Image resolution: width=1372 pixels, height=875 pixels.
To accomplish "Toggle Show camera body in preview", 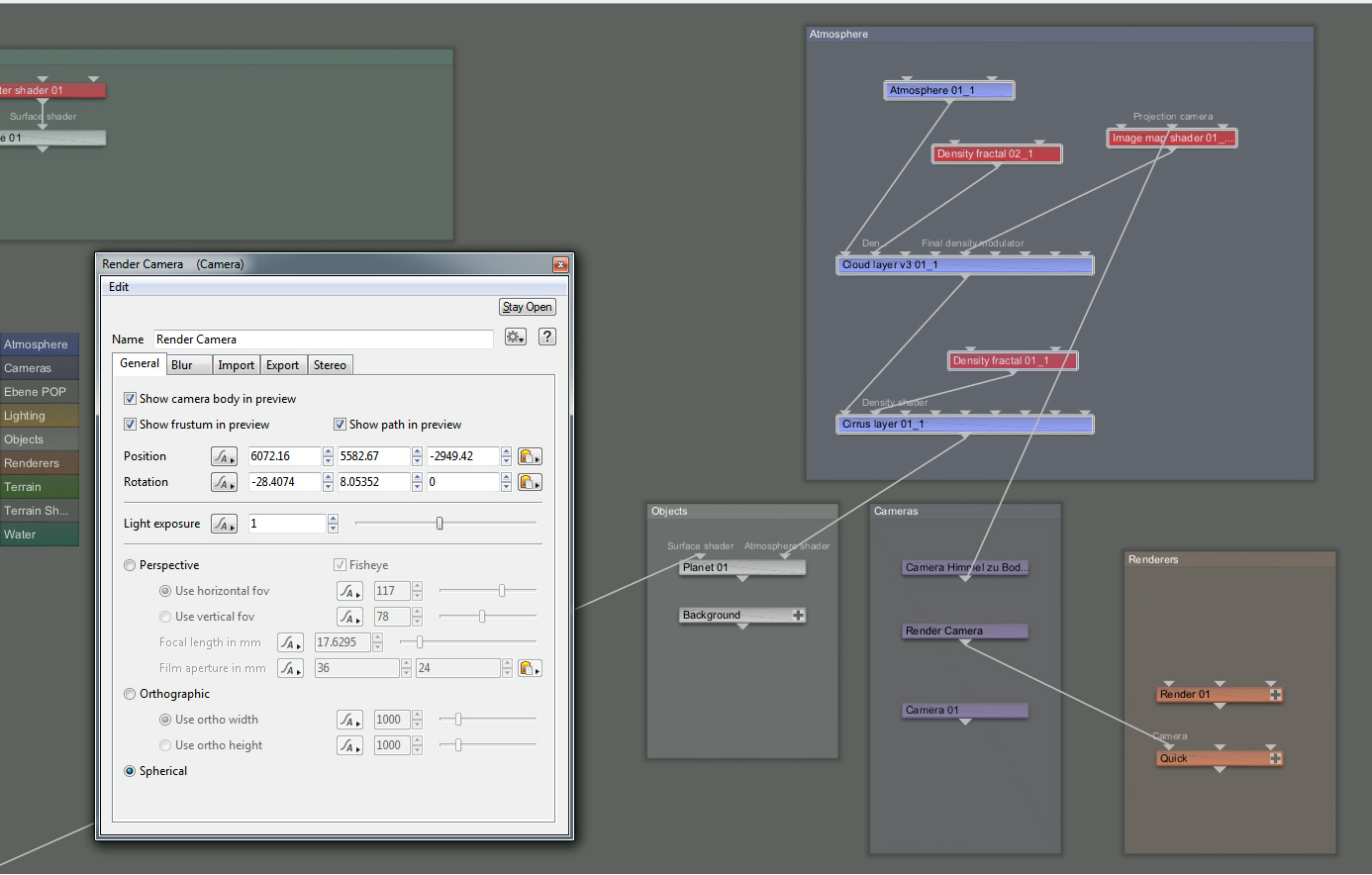I will click(130, 399).
